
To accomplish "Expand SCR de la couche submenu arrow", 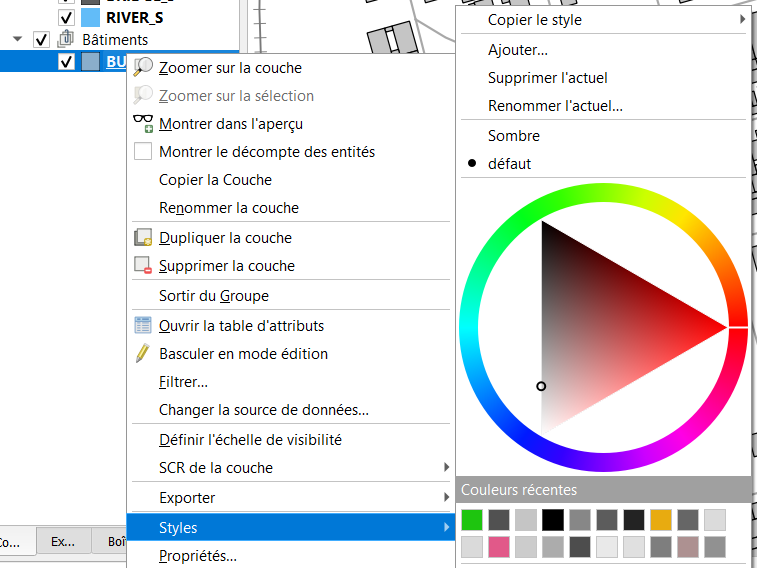I will point(446,467).
